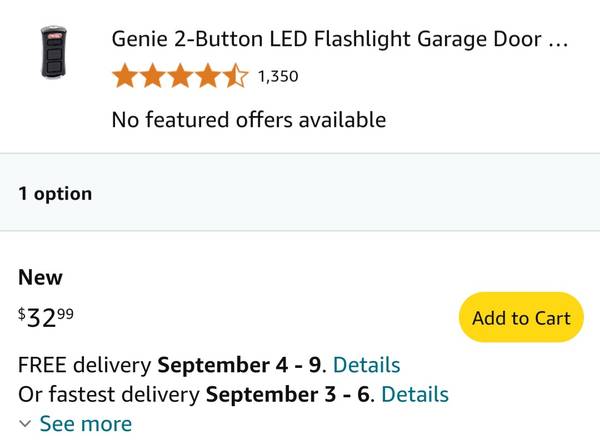The height and width of the screenshot is (445, 600).
Task: Select the 1 option header
Action: pos(55,194)
